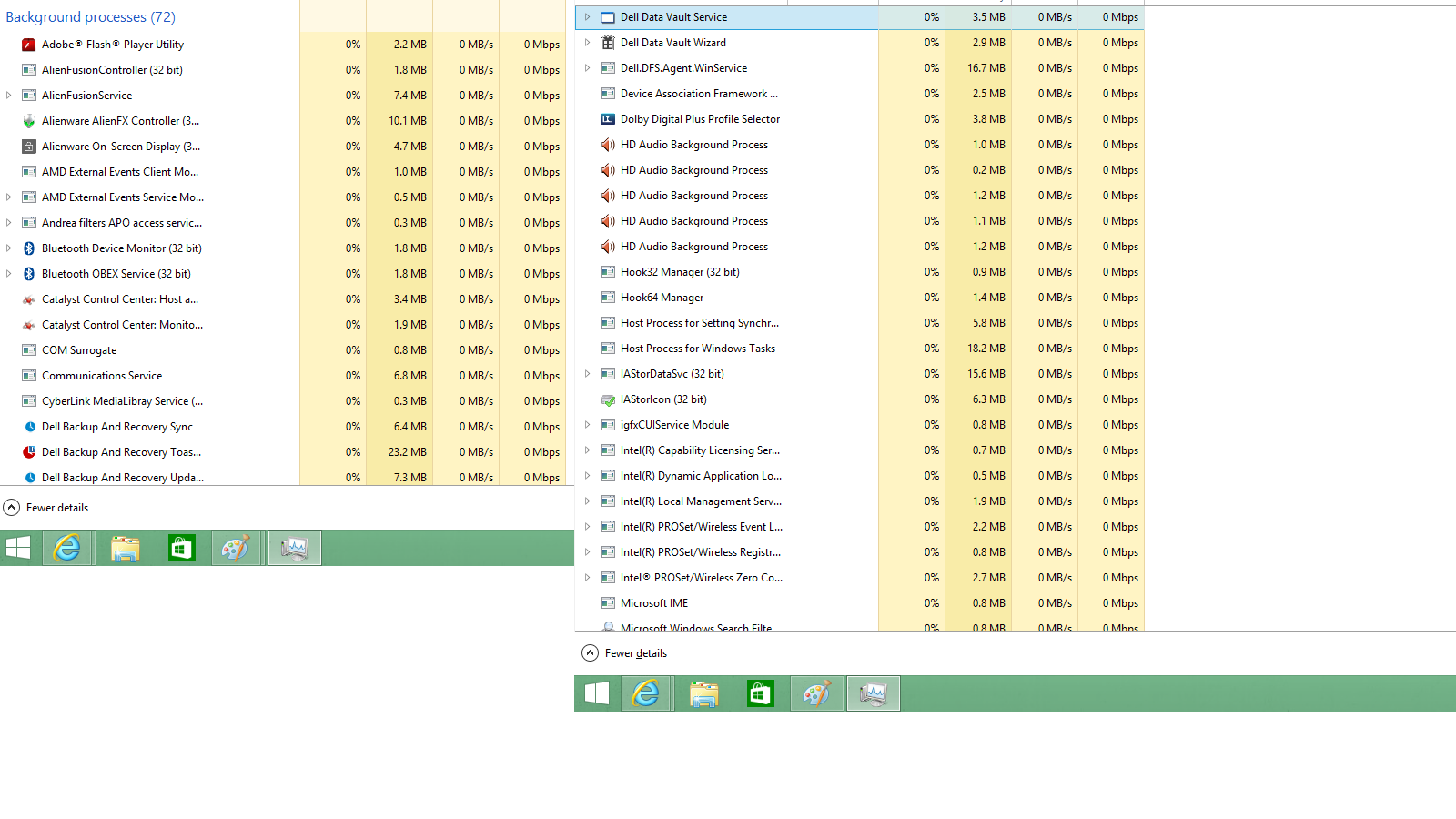Expand Andrea filters APO access service
This screenshot has width=1456, height=819.
(9, 223)
